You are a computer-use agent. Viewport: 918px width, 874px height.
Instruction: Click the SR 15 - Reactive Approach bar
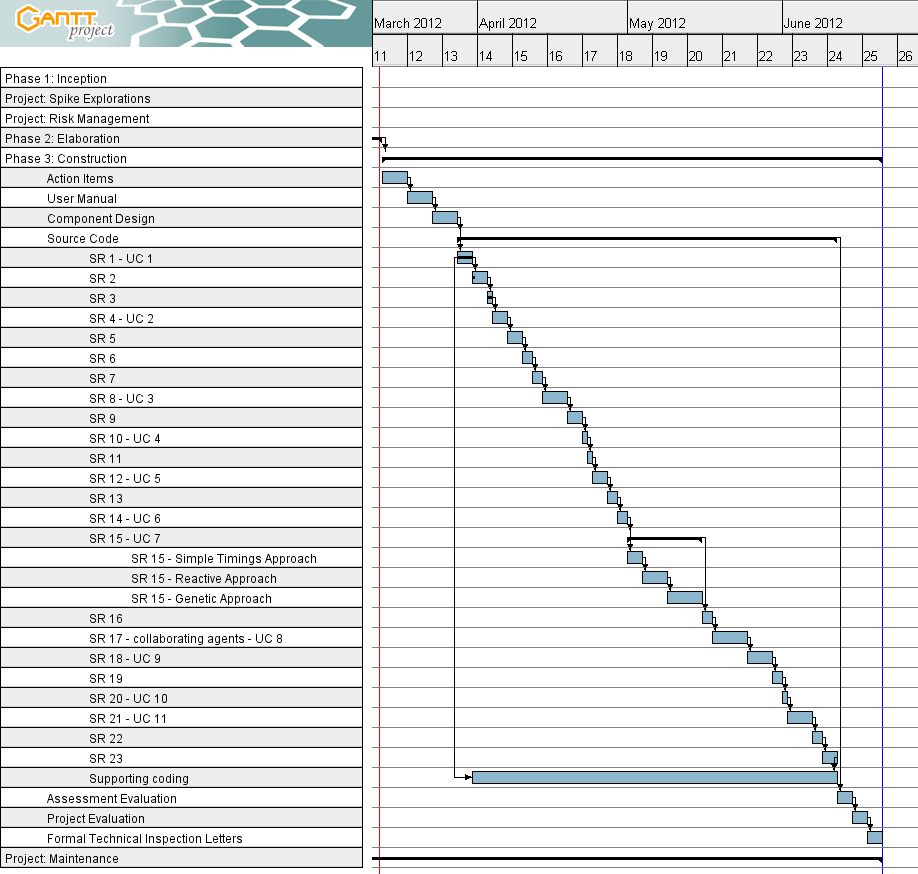(655, 578)
